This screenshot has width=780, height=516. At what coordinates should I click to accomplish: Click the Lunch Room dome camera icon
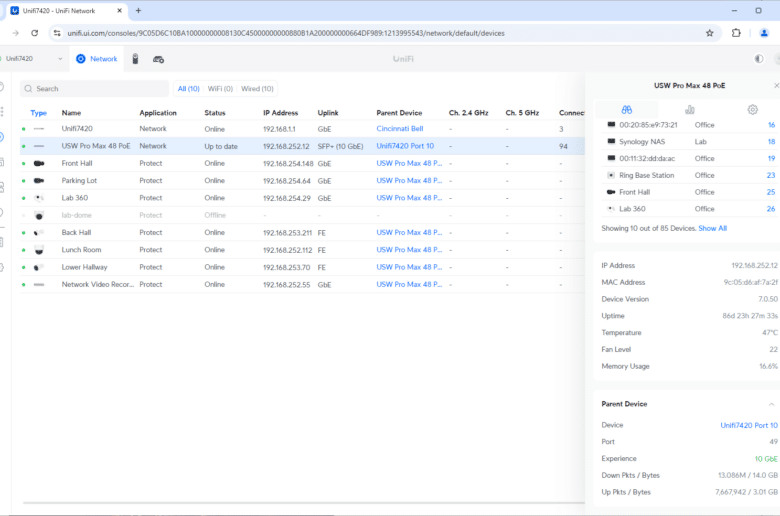click(39, 250)
